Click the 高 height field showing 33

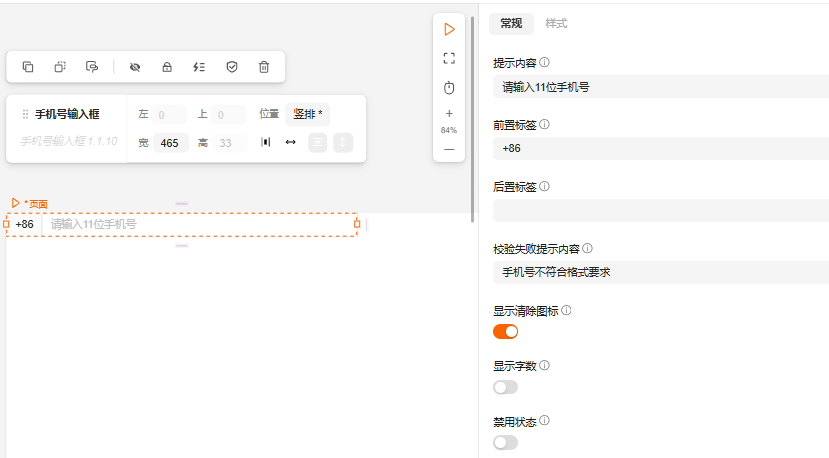click(x=229, y=143)
